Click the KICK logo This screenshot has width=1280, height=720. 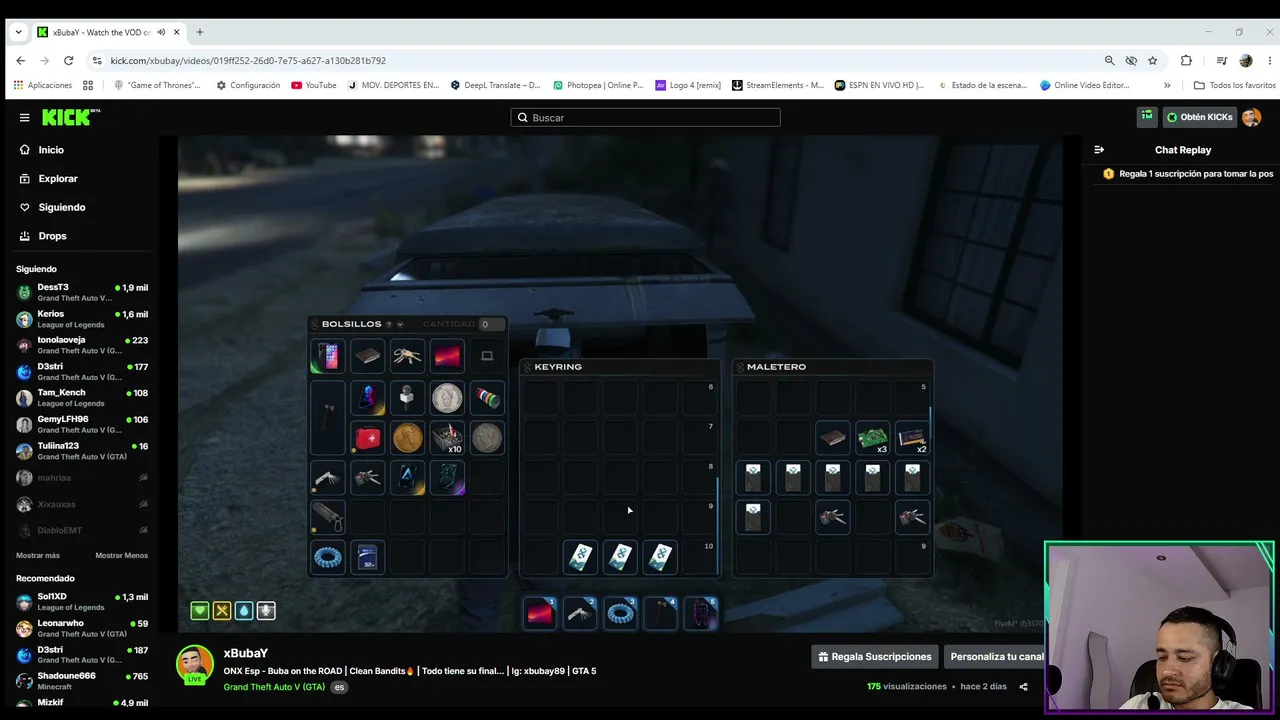coord(71,118)
